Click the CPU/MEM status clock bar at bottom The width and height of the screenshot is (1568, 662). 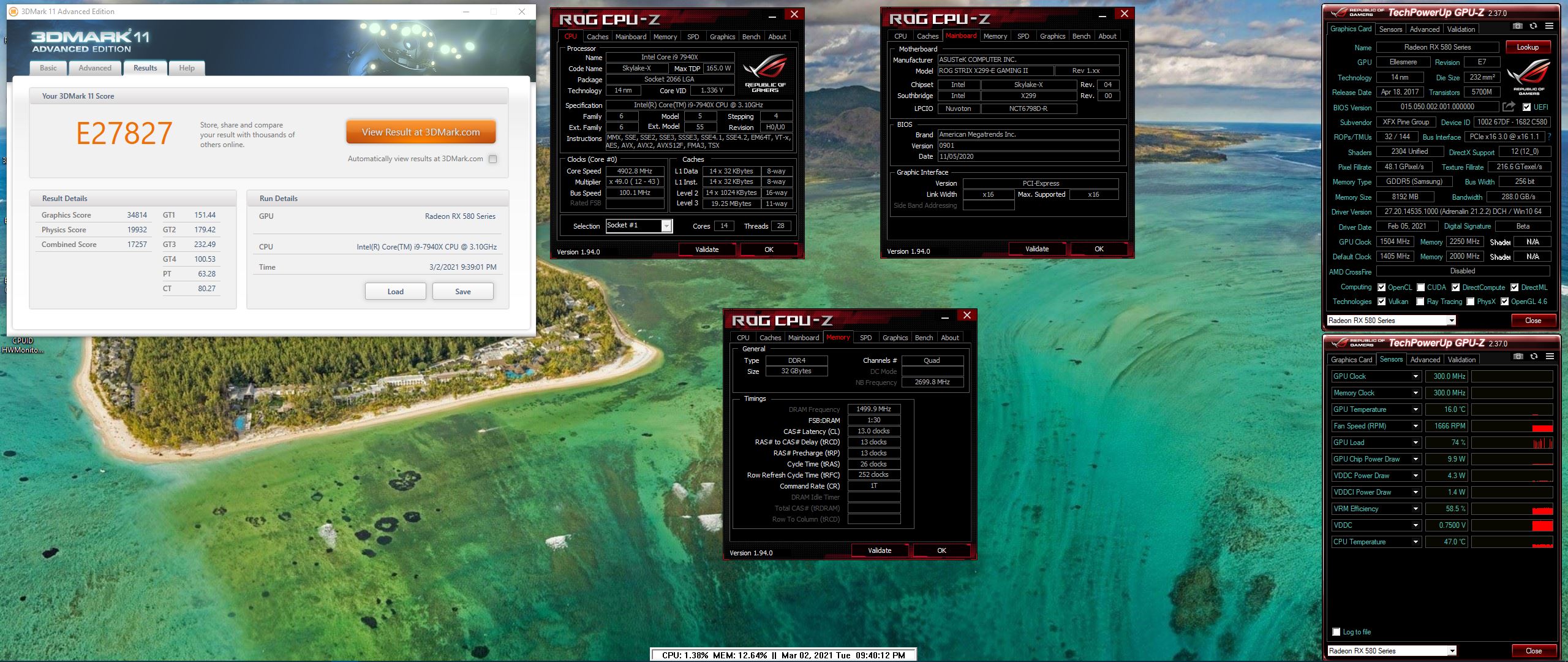(783, 655)
